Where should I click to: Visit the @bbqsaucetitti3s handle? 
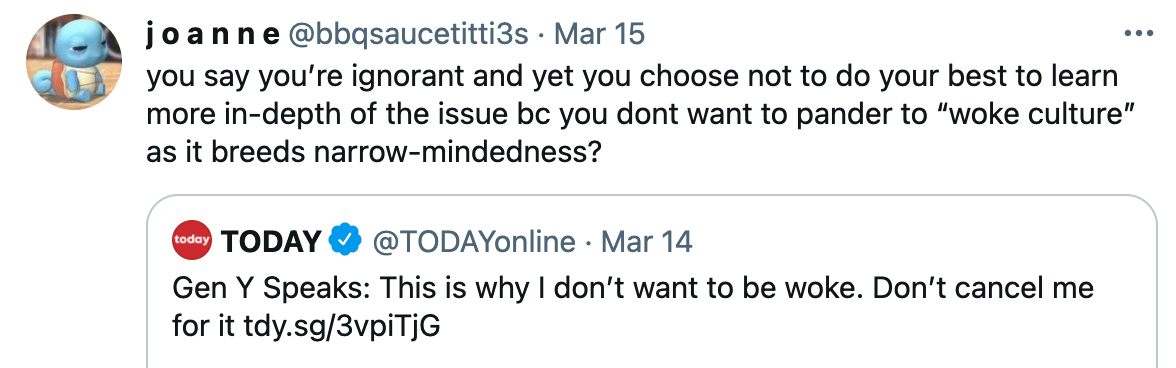(x=408, y=34)
